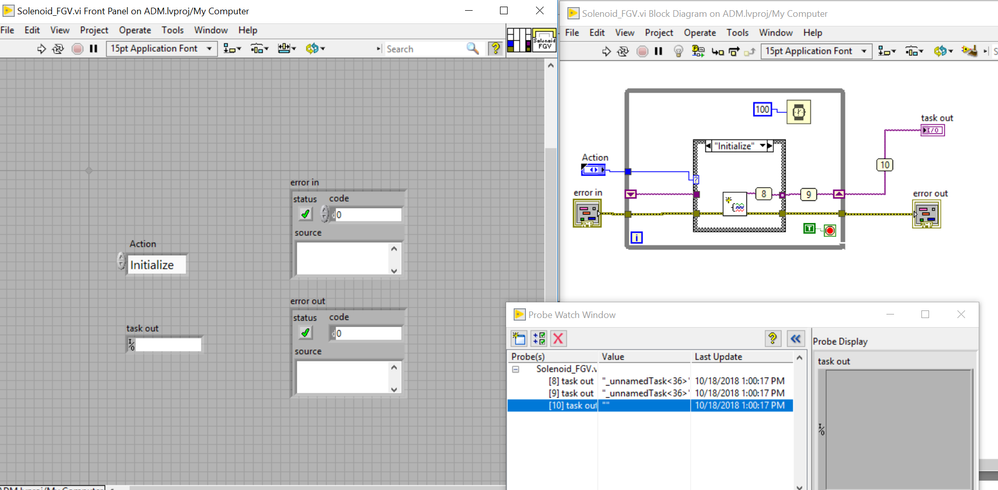Open Project menu in Block Diagram window
This screenshot has height=490, width=998.
coord(659,32)
